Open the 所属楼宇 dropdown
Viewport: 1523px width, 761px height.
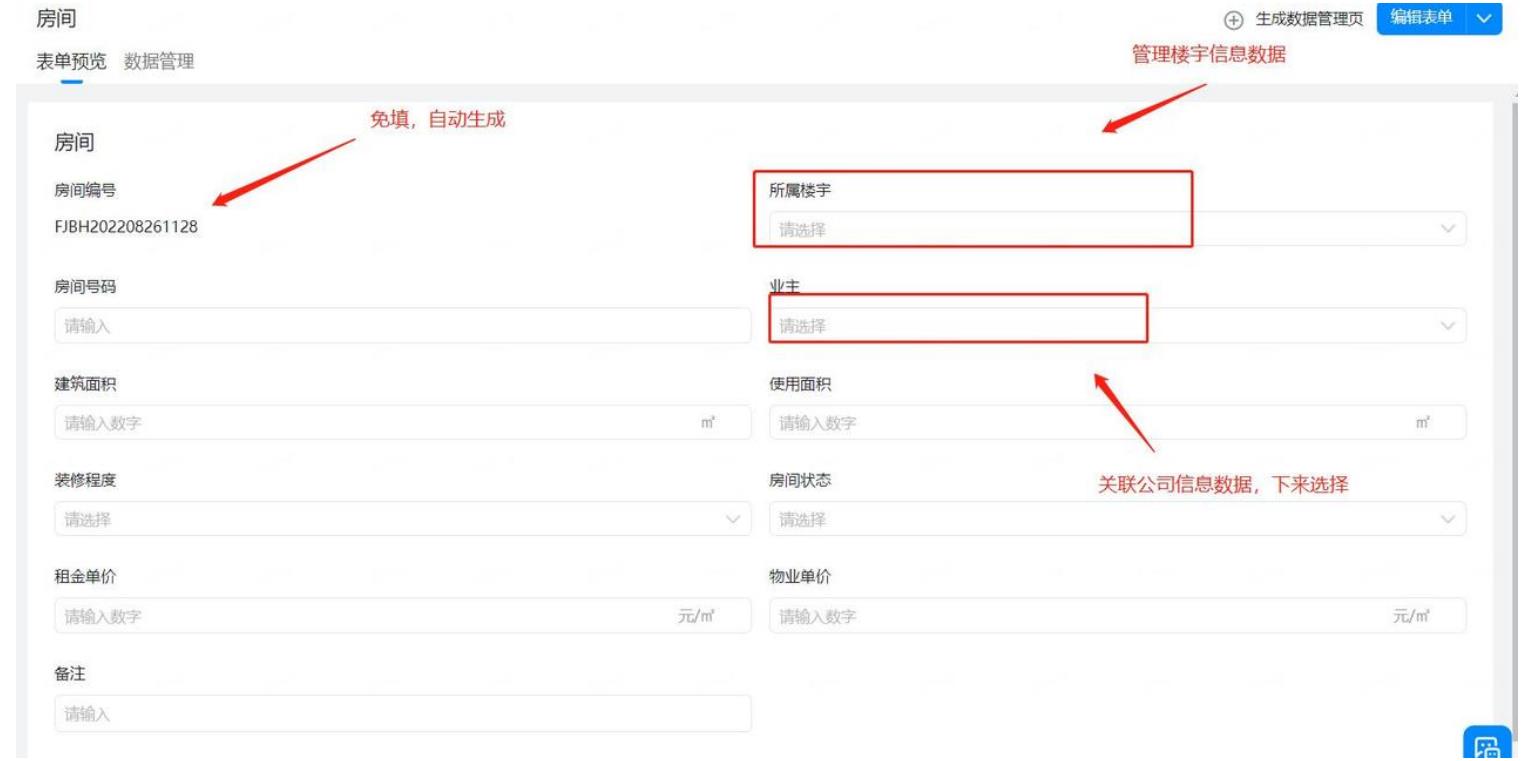(x=1117, y=229)
